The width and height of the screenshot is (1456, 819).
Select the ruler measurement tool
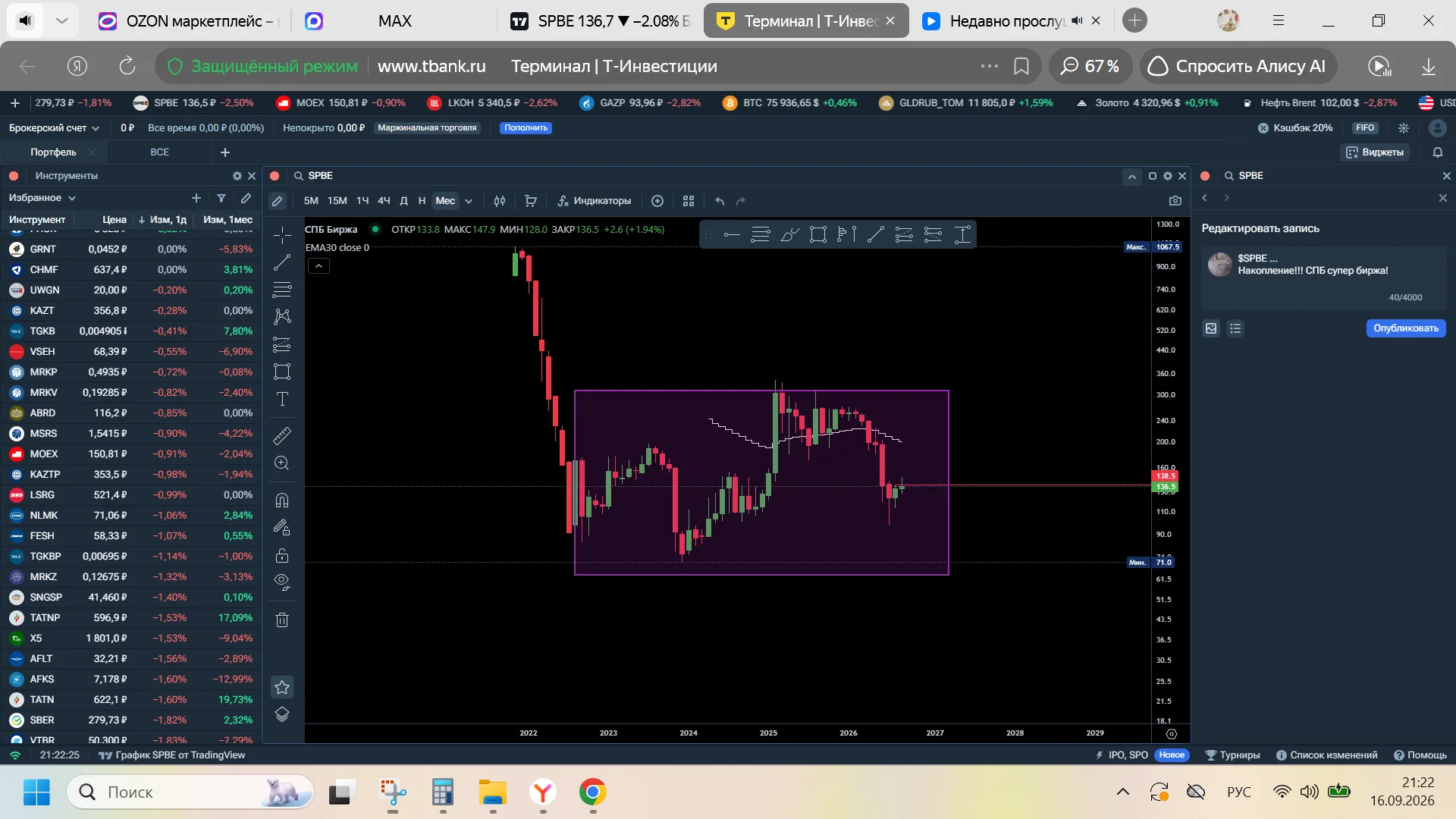point(282,436)
